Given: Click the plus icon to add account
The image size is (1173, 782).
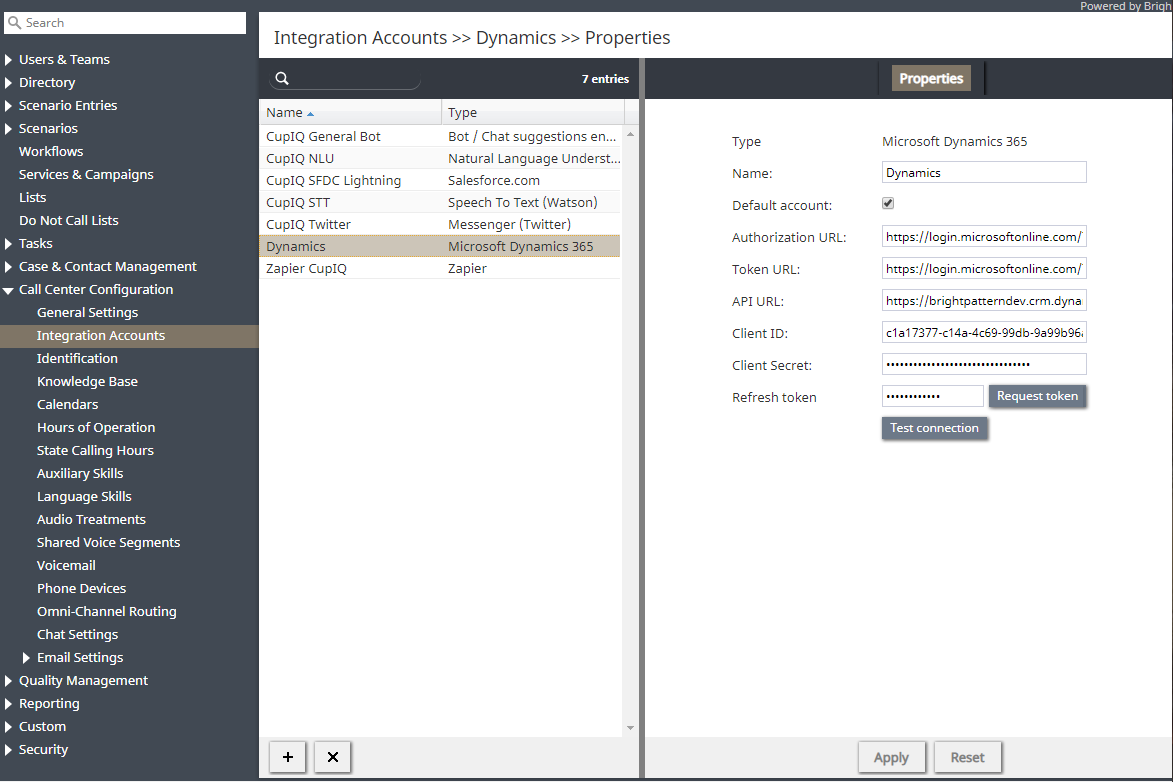Looking at the screenshot, I should [x=287, y=757].
